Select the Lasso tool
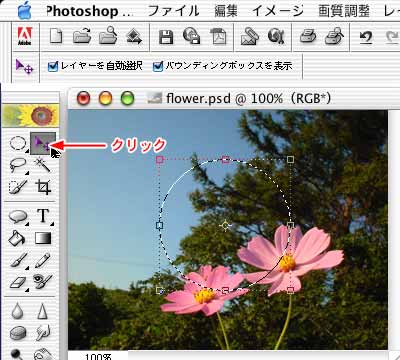 pyautogui.click(x=17, y=165)
